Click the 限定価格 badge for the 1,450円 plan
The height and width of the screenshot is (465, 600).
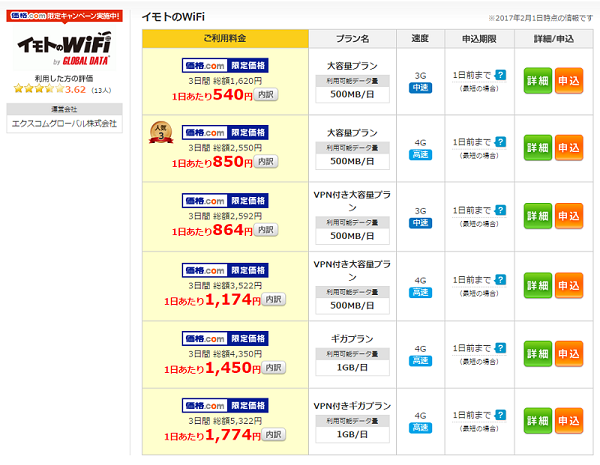(225, 338)
